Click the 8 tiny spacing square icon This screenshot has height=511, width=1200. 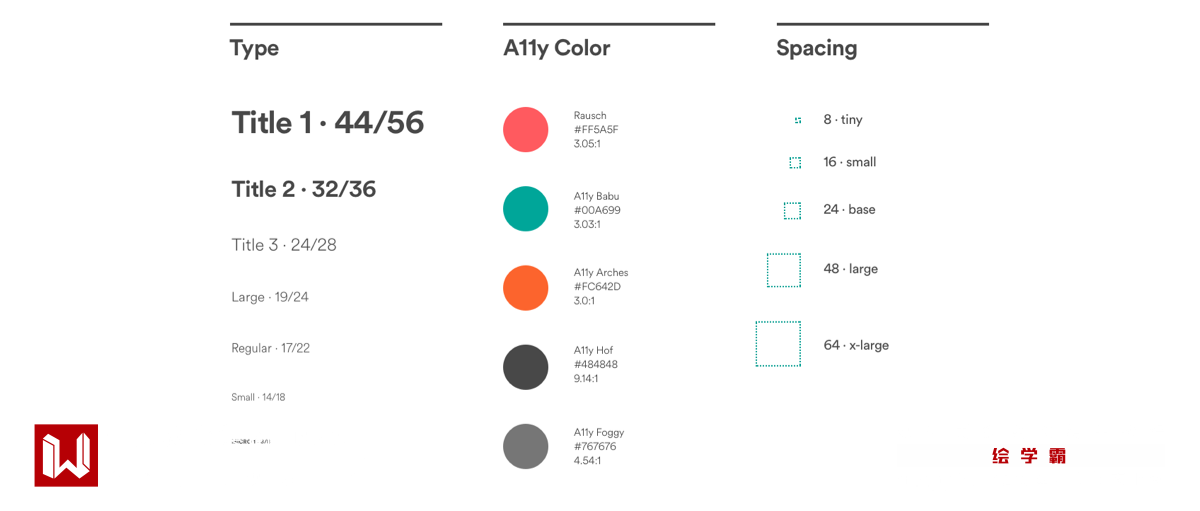click(798, 120)
